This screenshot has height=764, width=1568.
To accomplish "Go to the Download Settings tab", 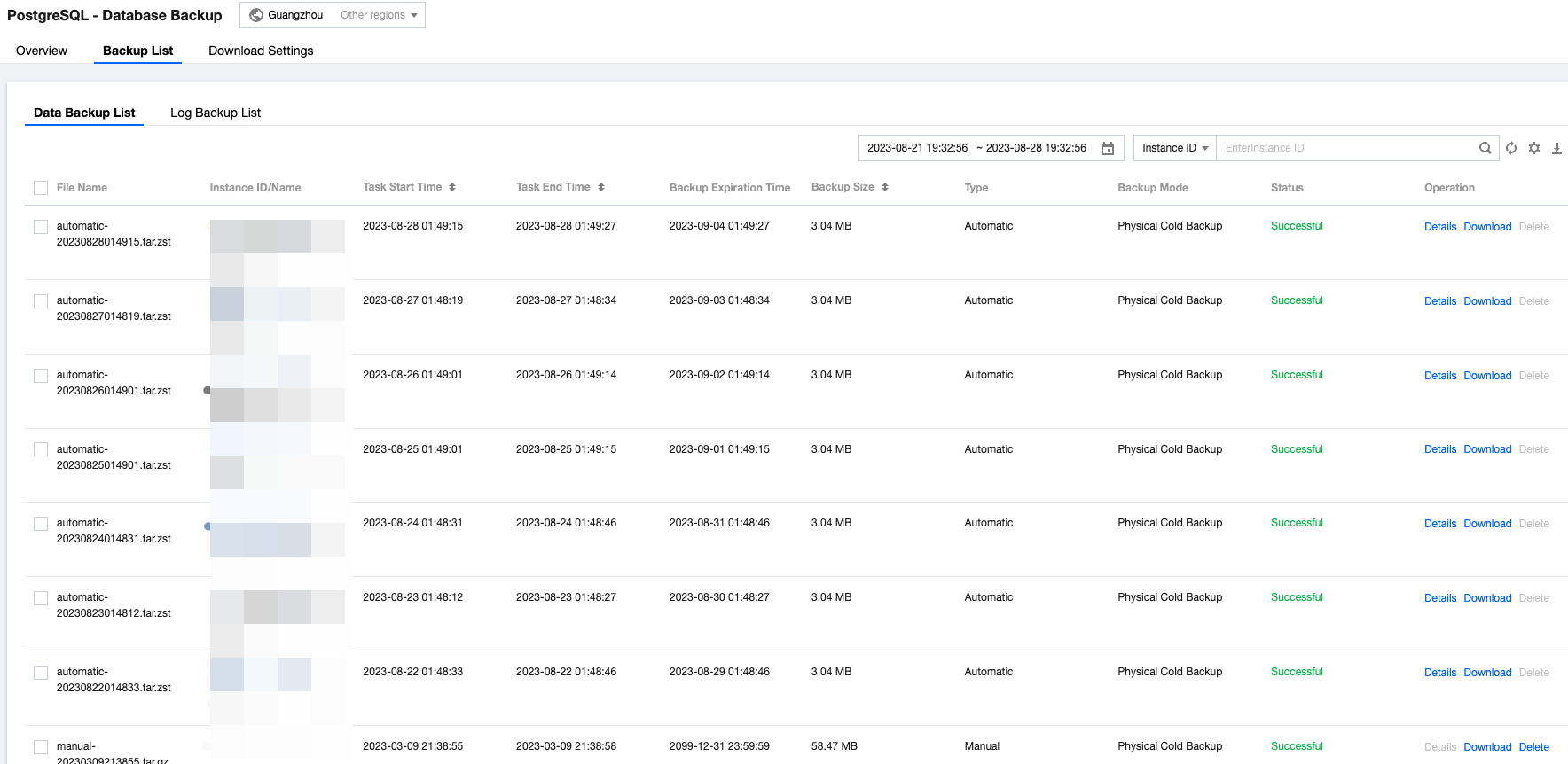I will (x=261, y=51).
